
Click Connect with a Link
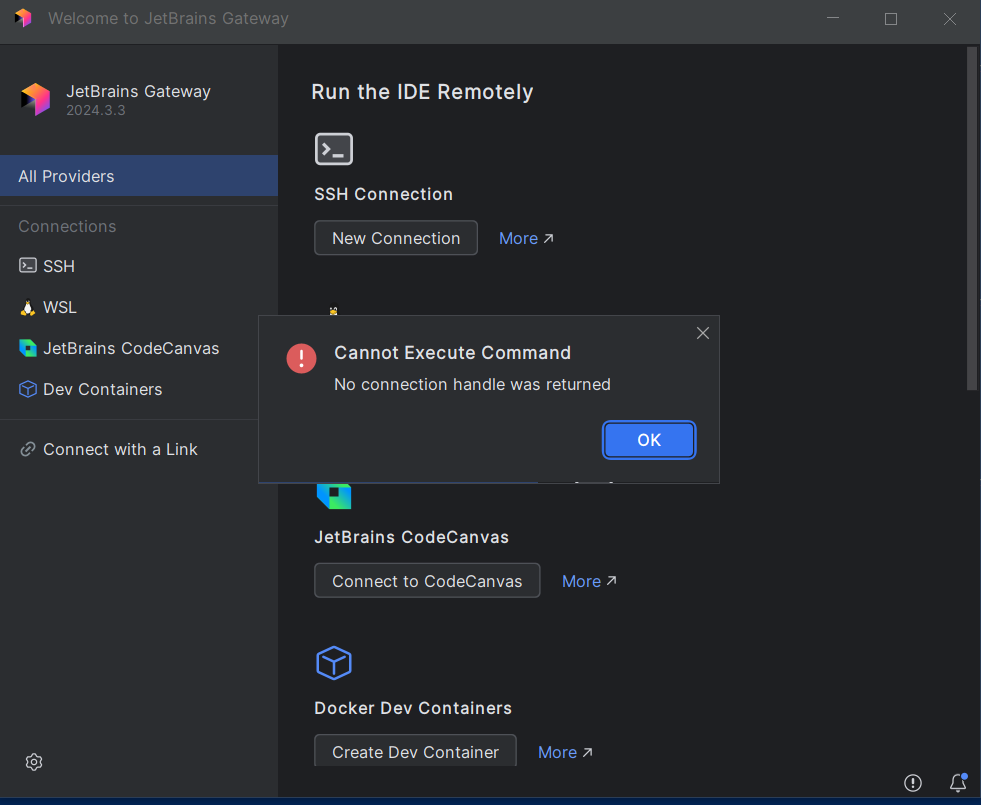point(120,449)
